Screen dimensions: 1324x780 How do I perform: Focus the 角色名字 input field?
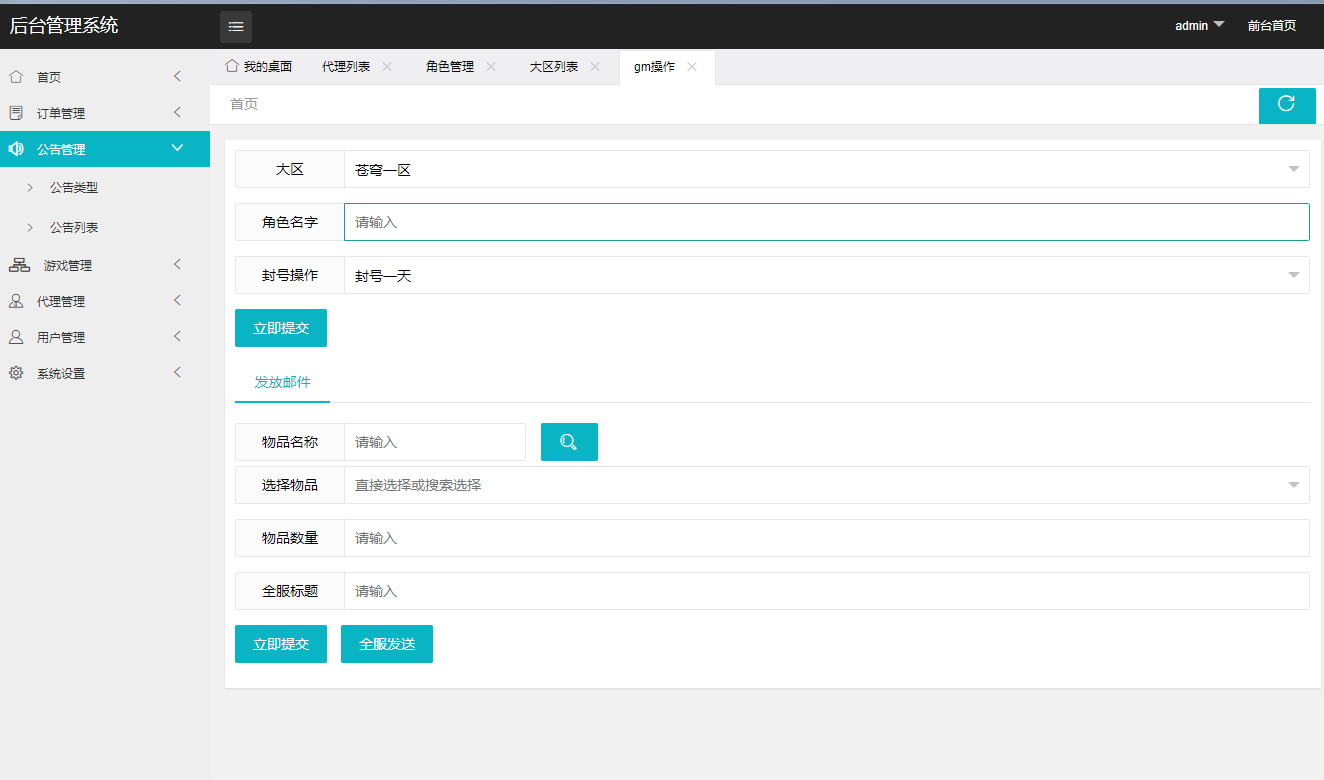coord(827,222)
